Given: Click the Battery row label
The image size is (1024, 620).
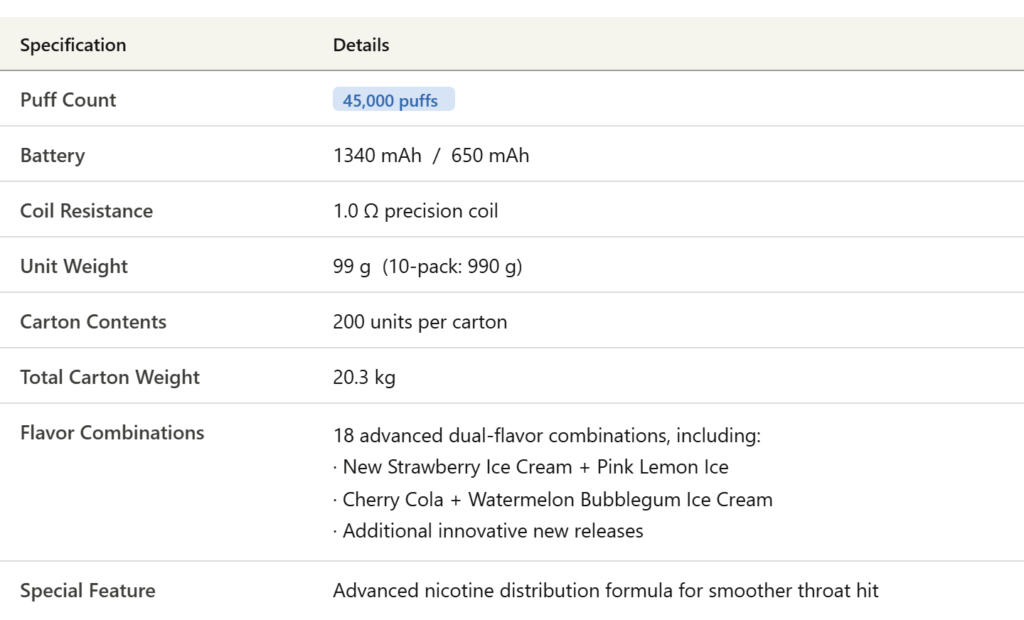Looking at the screenshot, I should 52,155.
